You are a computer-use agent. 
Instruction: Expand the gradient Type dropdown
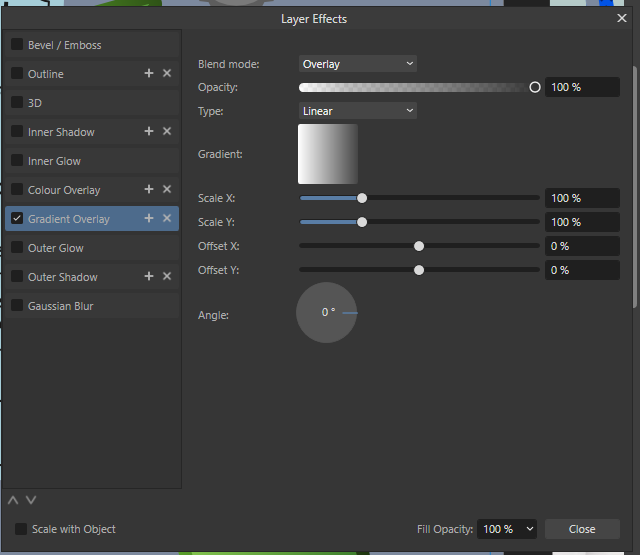pos(358,111)
